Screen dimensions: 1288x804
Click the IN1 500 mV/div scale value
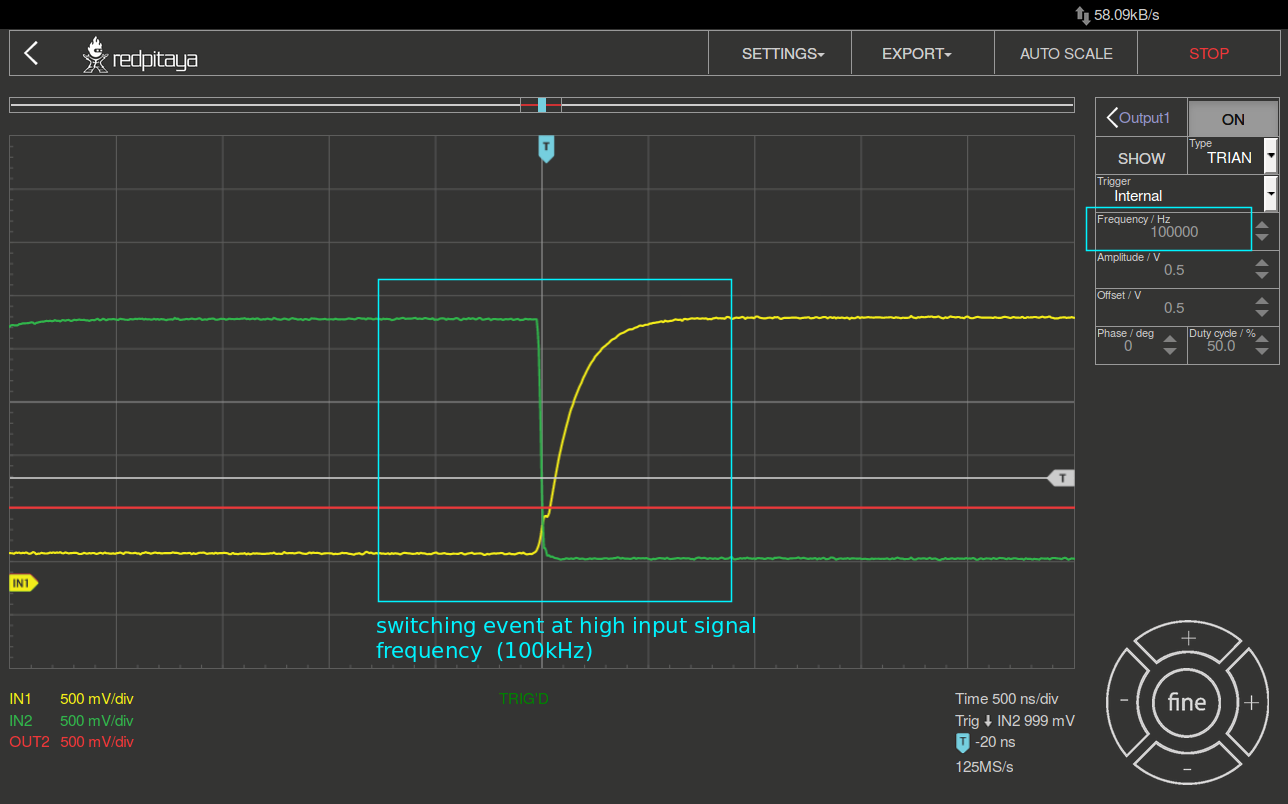[x=97, y=698]
